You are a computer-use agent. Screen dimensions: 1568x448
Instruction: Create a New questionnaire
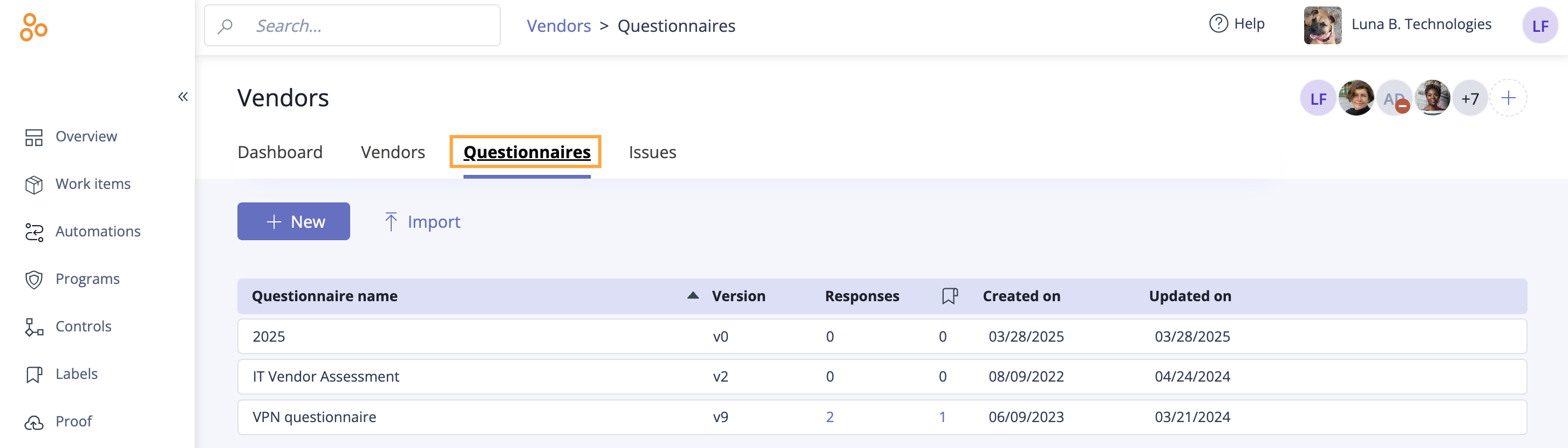(294, 221)
